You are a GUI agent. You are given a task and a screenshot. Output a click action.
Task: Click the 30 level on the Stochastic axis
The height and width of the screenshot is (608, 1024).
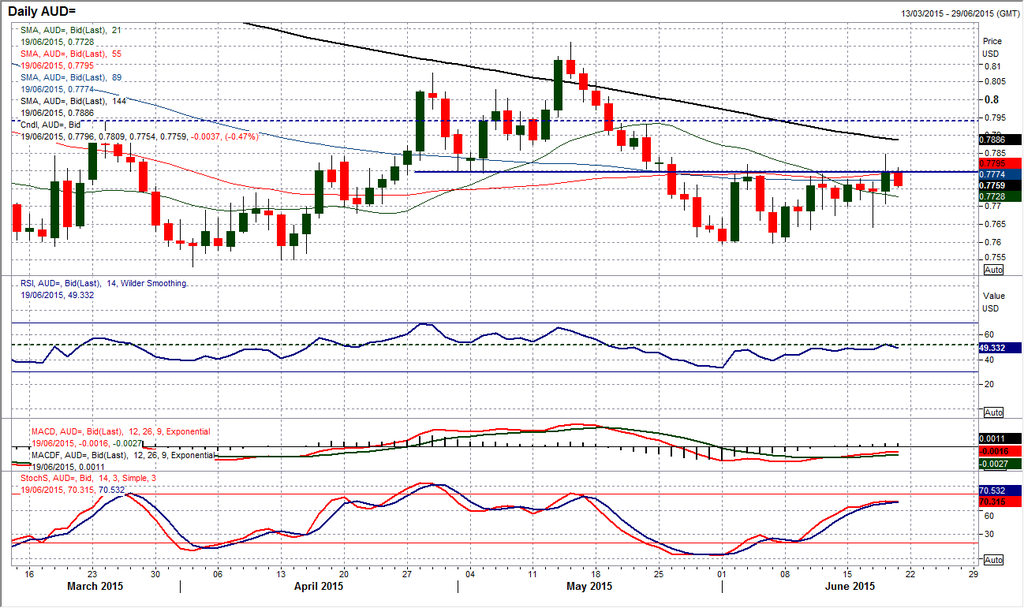coord(989,534)
